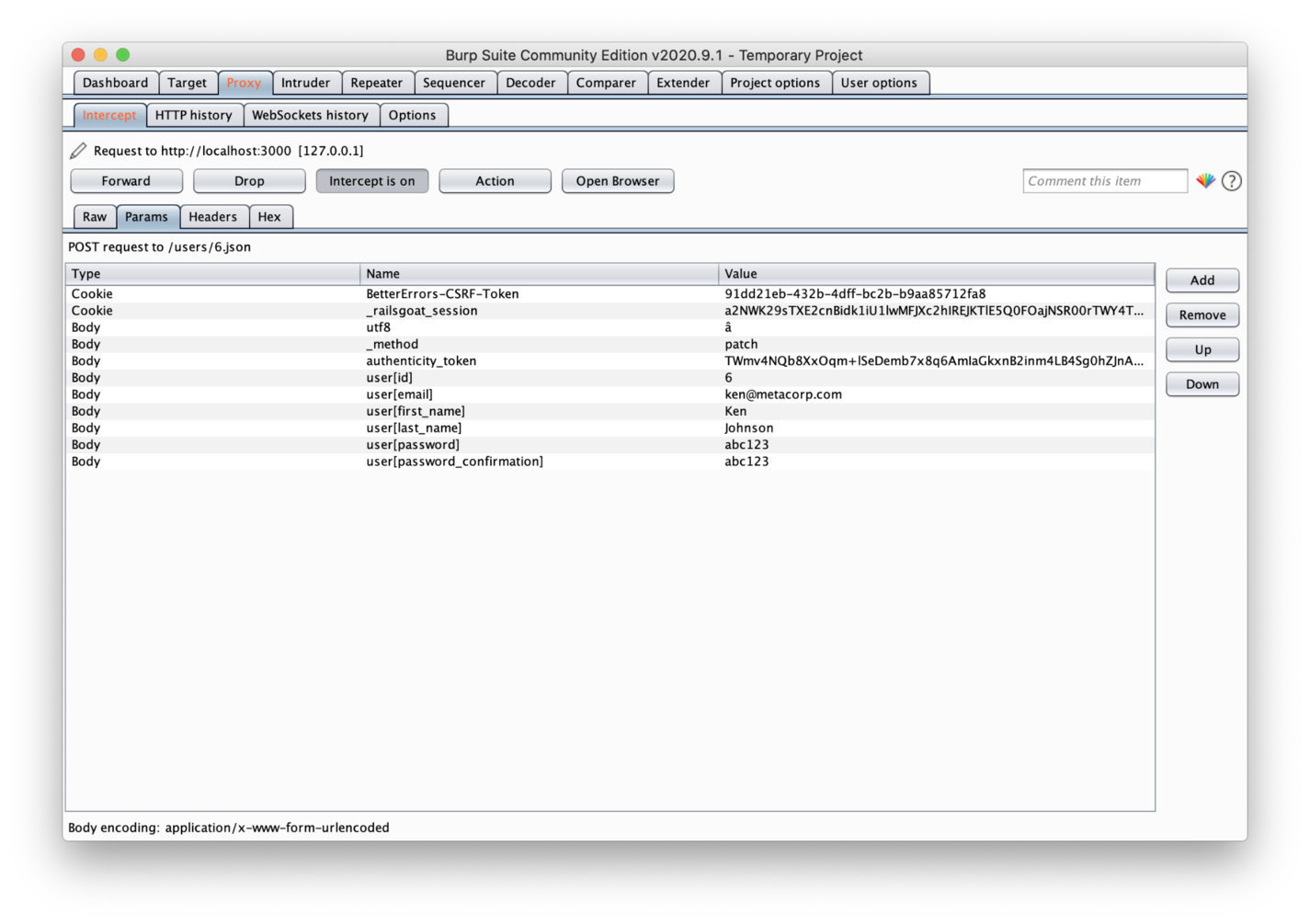Add a new request parameter
Viewport: 1310px width, 924px height.
[1202, 279]
